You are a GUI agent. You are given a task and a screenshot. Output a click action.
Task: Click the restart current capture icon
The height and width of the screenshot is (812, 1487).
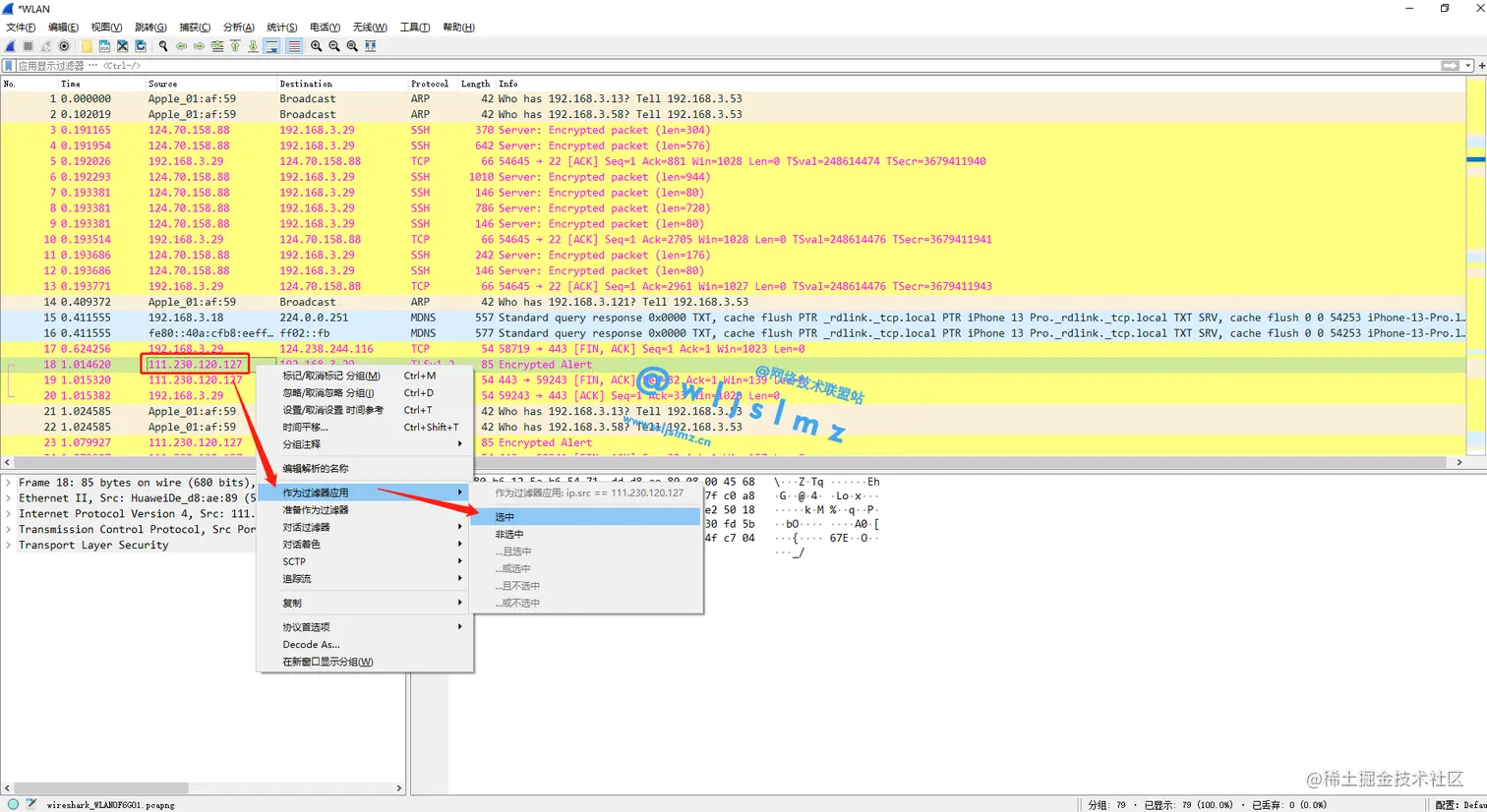(46, 46)
